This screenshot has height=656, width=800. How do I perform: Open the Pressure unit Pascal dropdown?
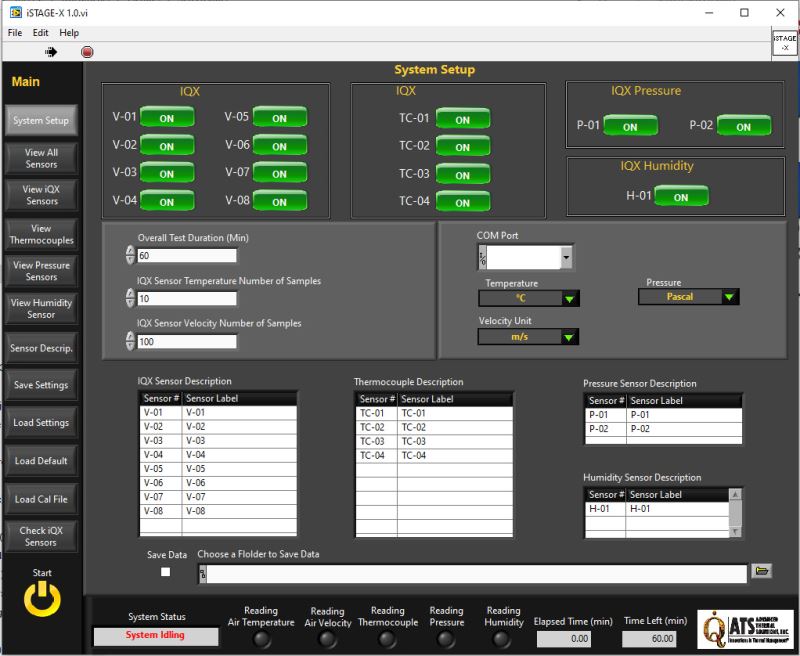688,297
